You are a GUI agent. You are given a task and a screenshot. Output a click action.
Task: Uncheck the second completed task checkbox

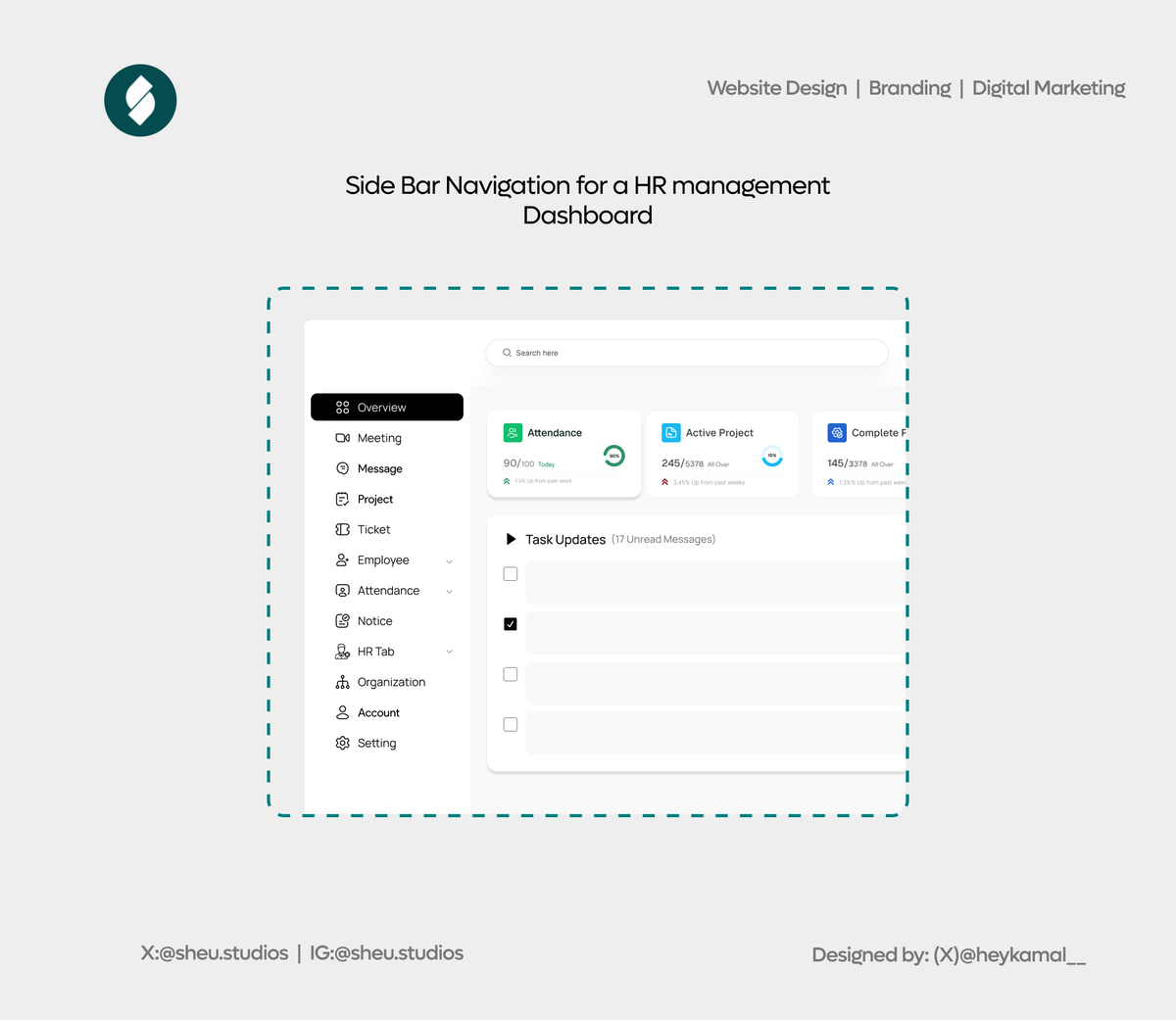click(x=510, y=623)
